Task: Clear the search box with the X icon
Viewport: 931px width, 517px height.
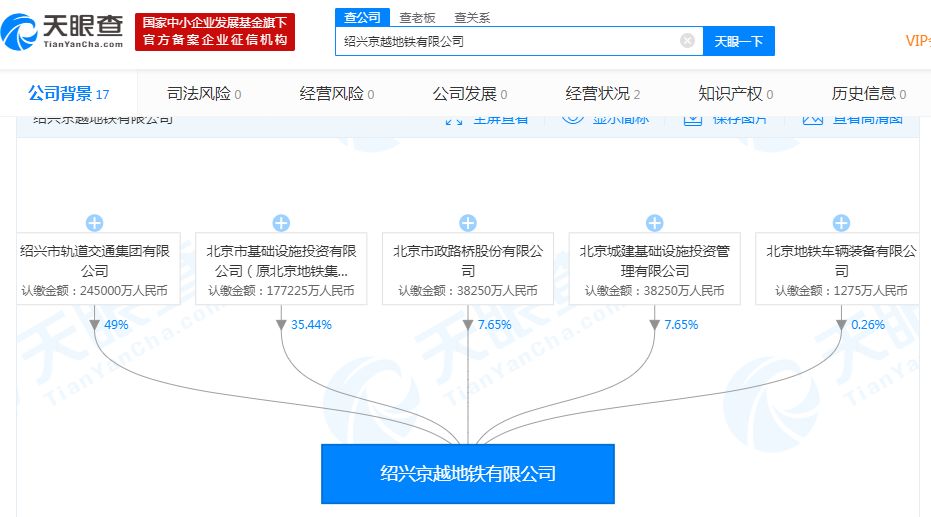Action: point(687,40)
